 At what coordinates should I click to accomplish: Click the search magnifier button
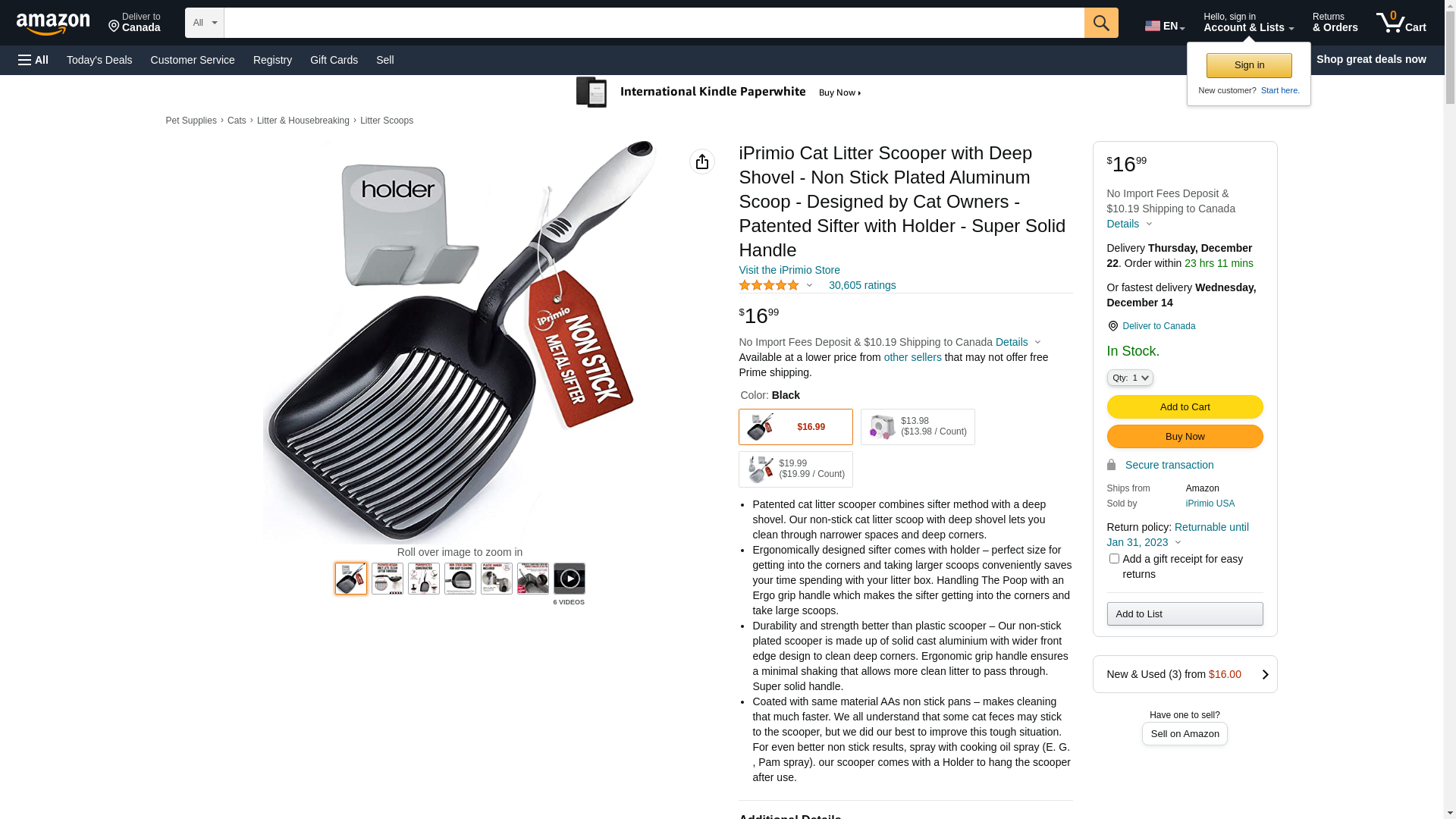[1101, 23]
